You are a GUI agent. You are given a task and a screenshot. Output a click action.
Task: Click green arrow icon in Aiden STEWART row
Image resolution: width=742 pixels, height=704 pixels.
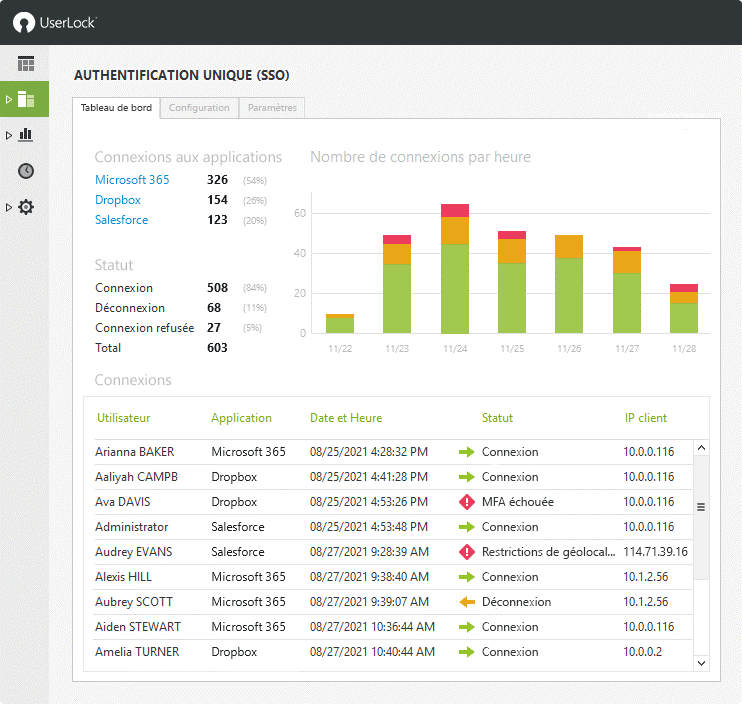467,627
